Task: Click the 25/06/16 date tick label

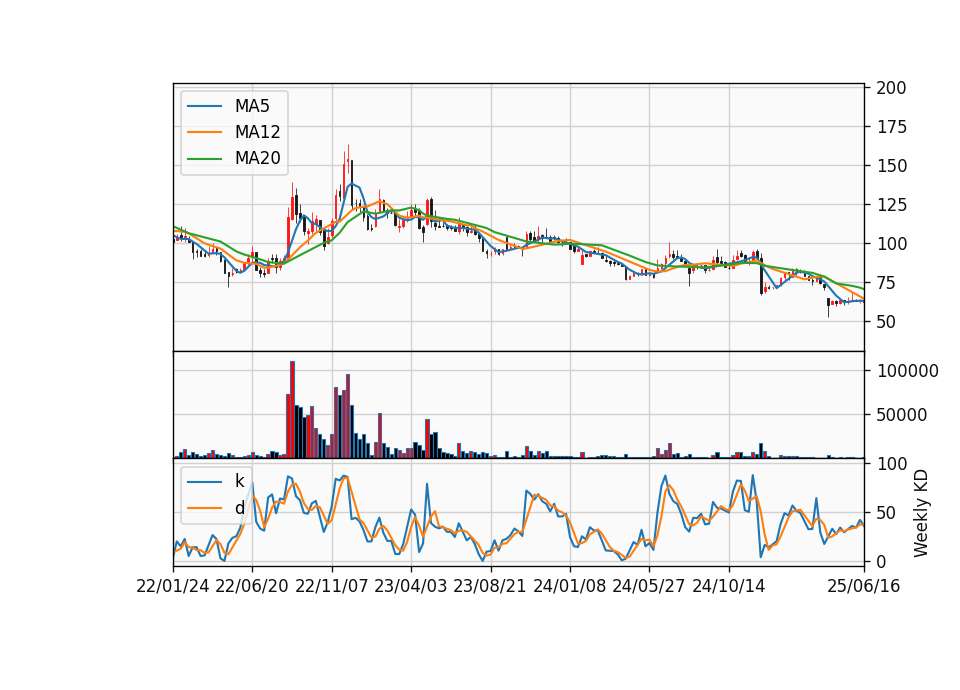Action: coord(864,587)
